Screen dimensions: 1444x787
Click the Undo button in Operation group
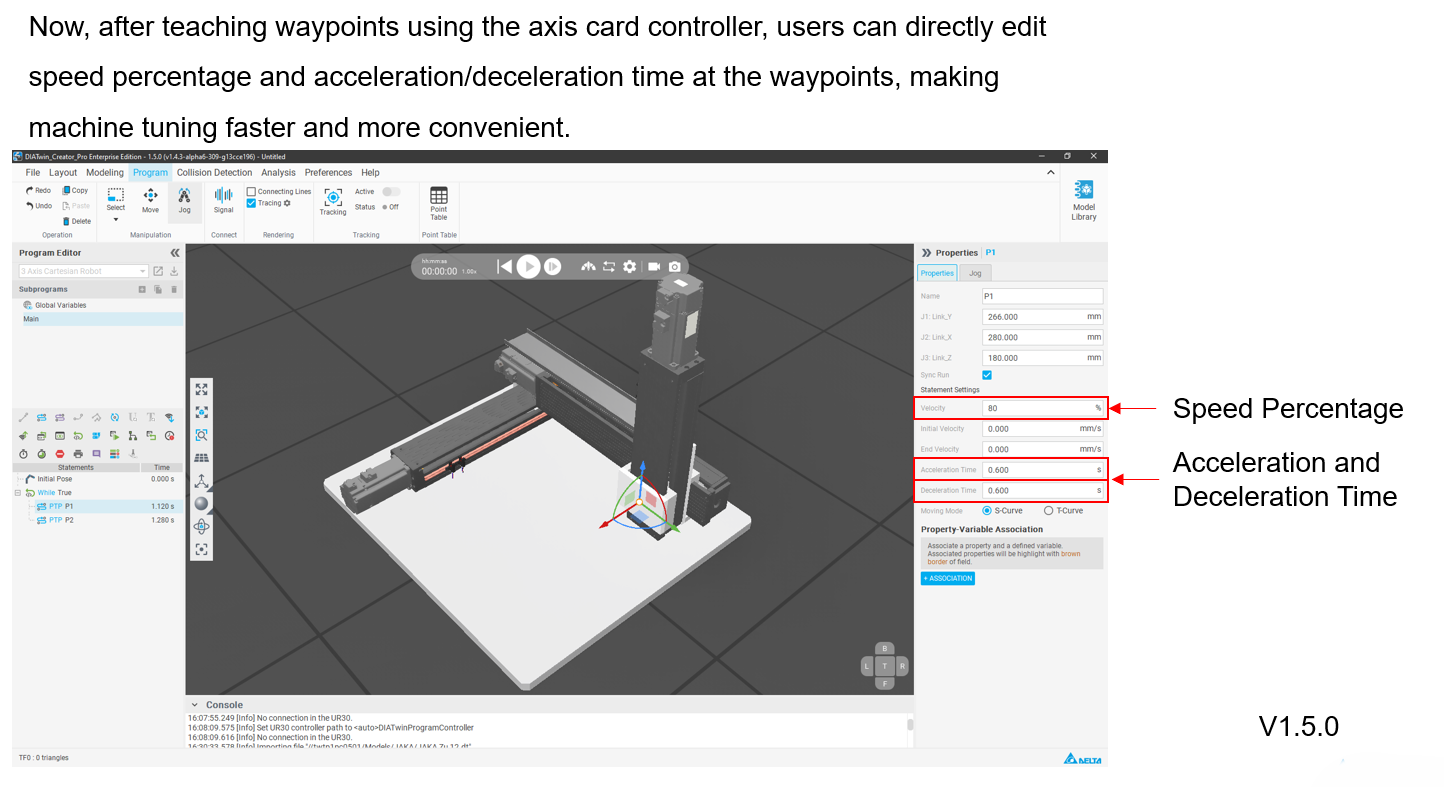38,206
